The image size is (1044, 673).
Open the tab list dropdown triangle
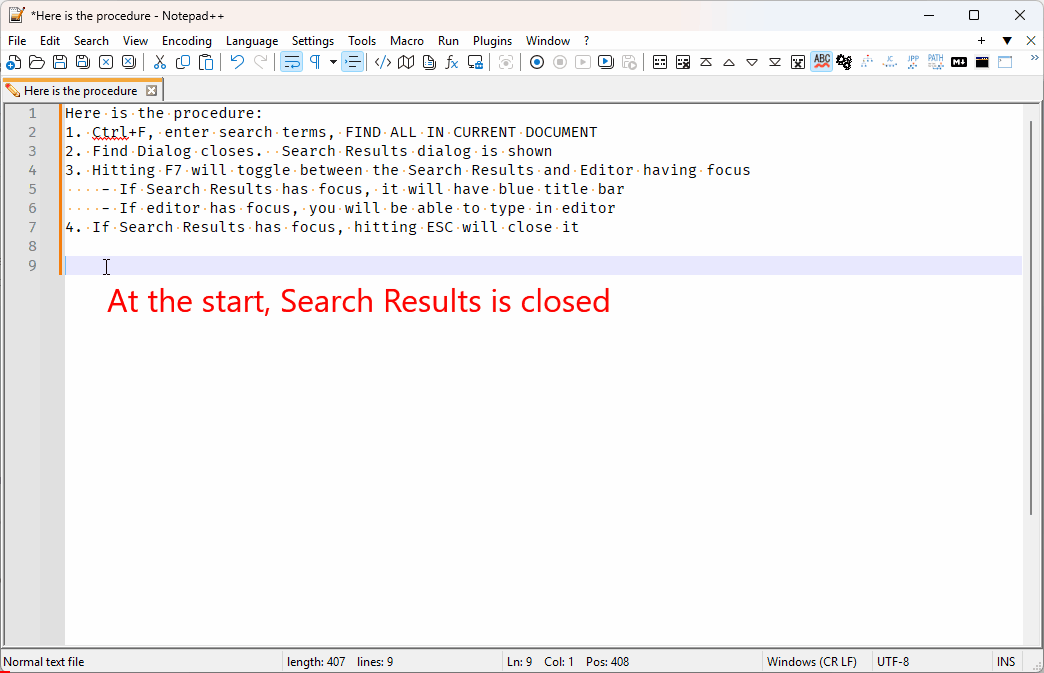click(x=1007, y=40)
